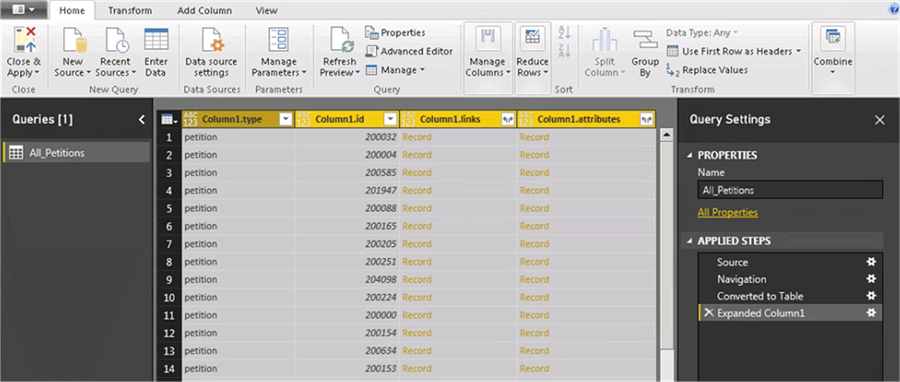Click the Close & Apply icon
The height and width of the screenshot is (382, 900).
pos(24,39)
